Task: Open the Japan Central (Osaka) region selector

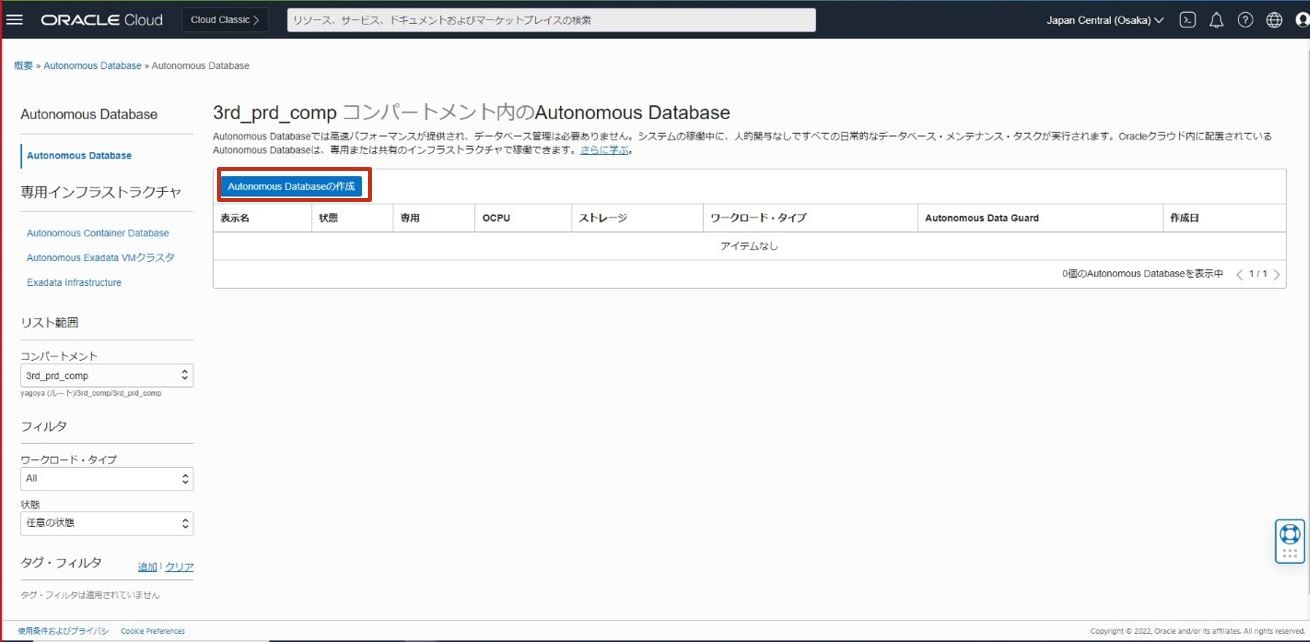Action: (1104, 18)
